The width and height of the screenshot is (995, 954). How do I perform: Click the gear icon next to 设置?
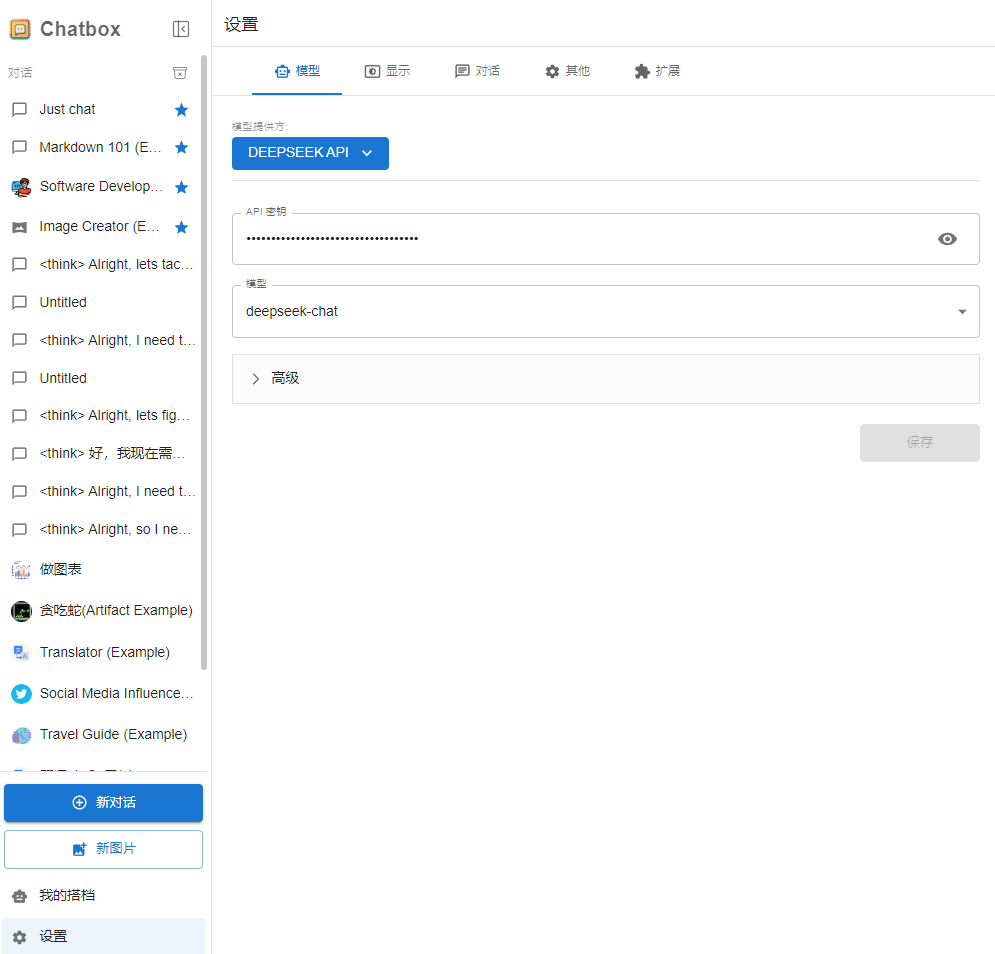tap(20, 937)
